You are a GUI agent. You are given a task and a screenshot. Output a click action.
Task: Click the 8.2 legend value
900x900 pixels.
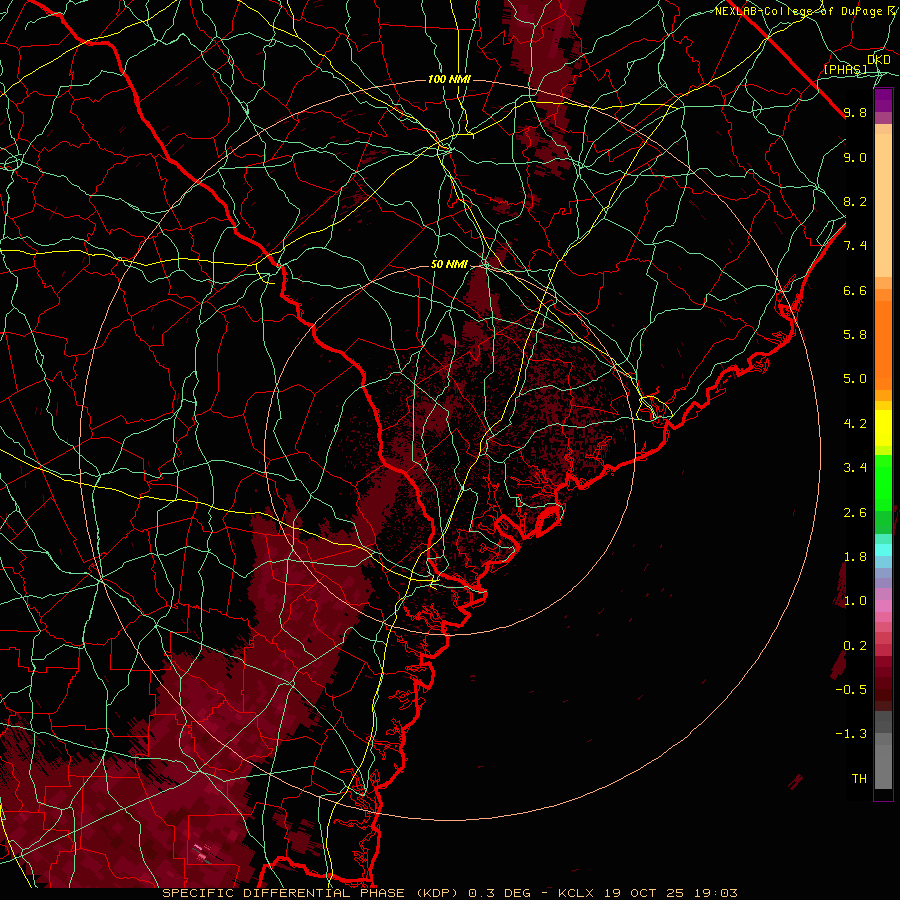click(855, 201)
